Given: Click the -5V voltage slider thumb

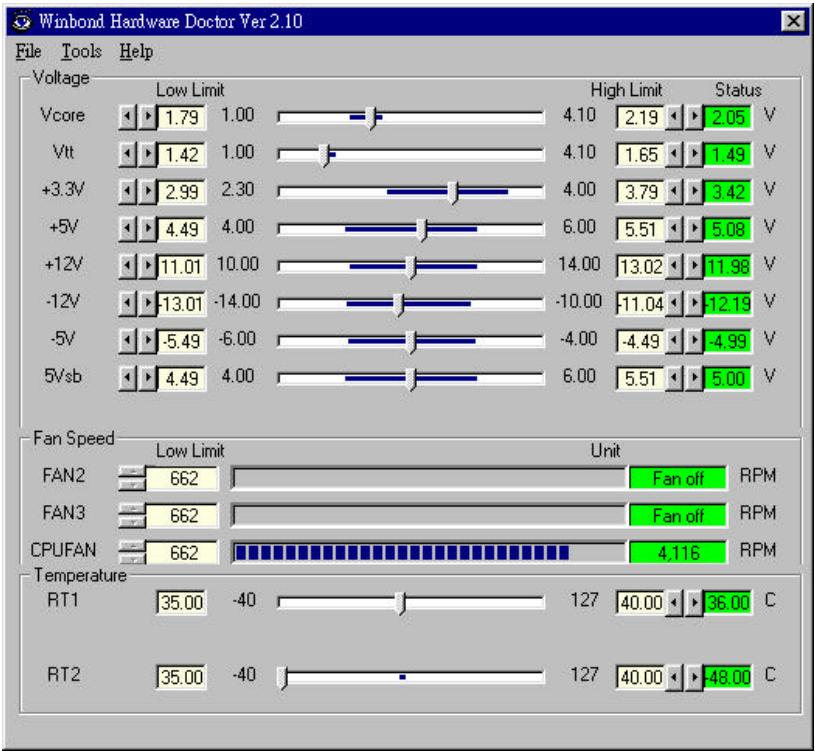Looking at the screenshot, I should tap(411, 342).
